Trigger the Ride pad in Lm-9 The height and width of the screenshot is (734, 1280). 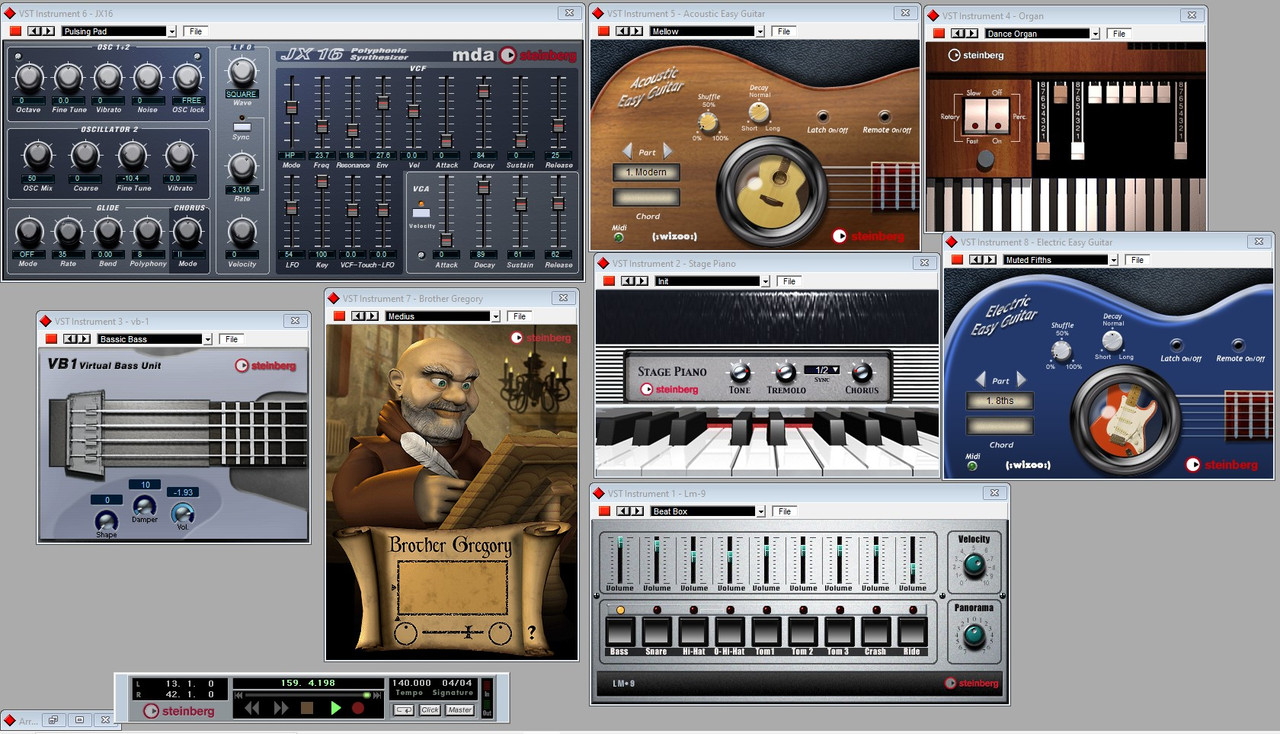tap(911, 631)
